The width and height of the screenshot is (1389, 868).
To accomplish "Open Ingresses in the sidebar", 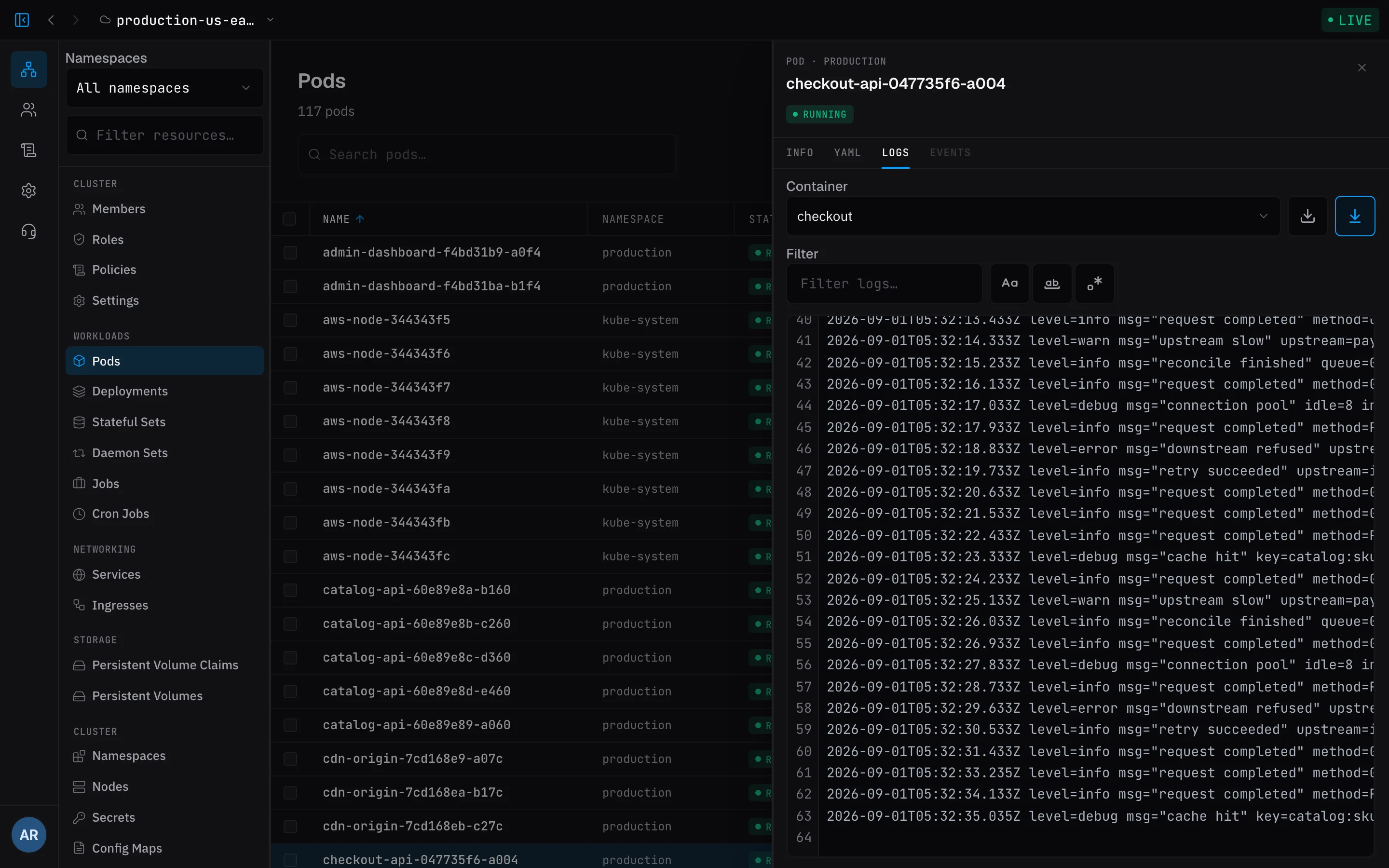I will pyautogui.click(x=165, y=606).
